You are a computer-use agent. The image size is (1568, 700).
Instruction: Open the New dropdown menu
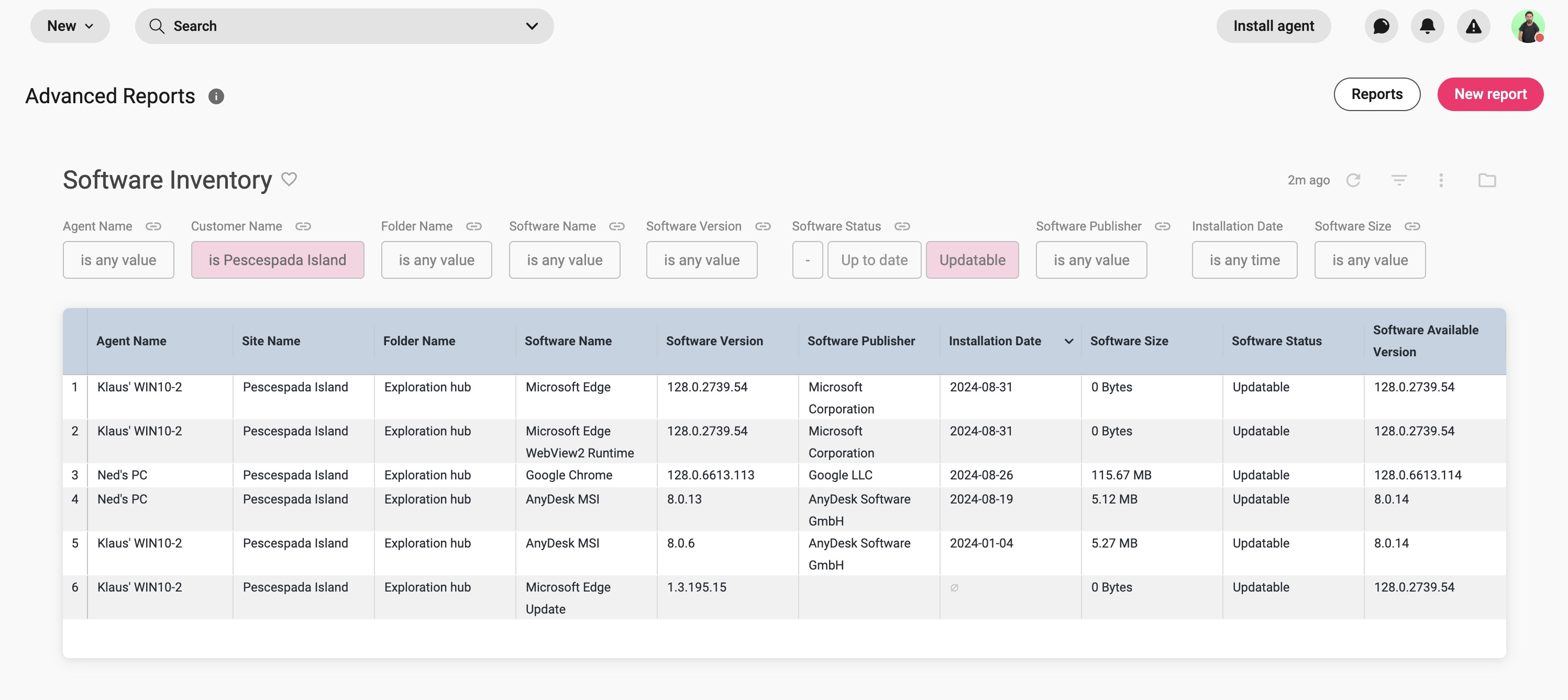point(70,26)
